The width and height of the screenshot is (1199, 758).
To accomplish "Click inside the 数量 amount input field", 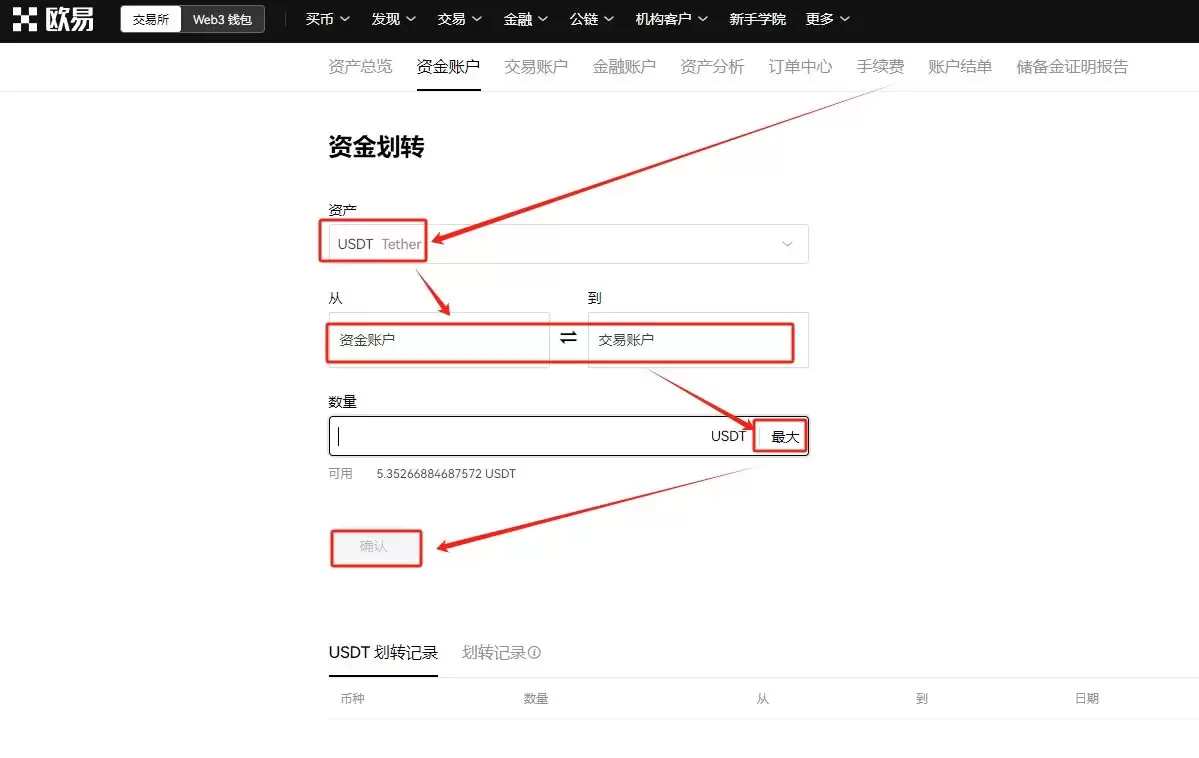I will click(500, 435).
